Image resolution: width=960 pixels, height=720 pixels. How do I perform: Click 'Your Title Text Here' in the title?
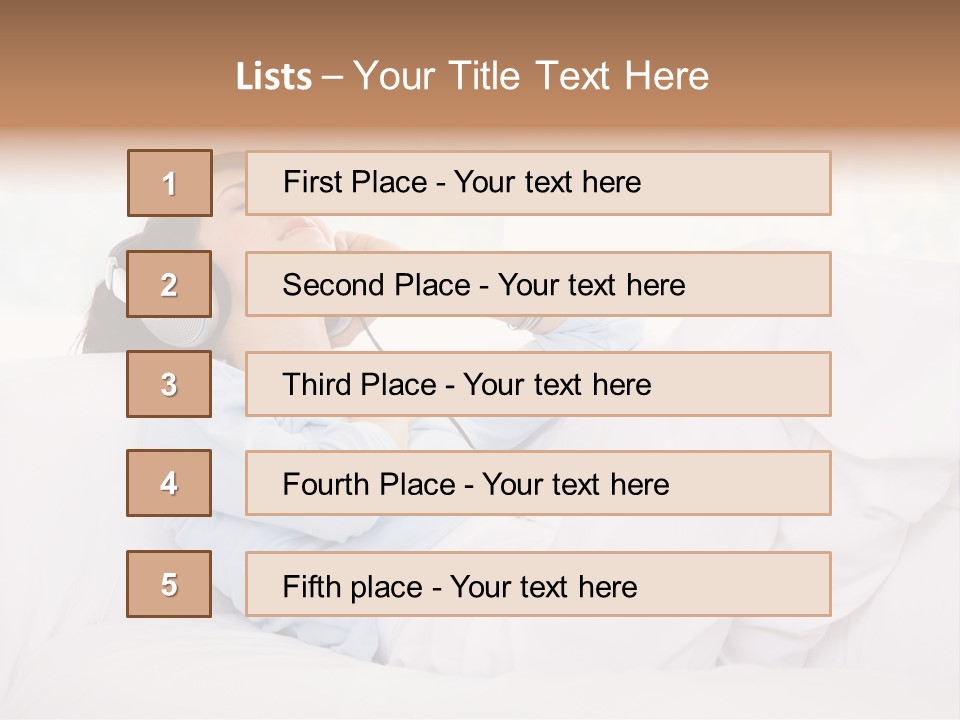pos(531,76)
